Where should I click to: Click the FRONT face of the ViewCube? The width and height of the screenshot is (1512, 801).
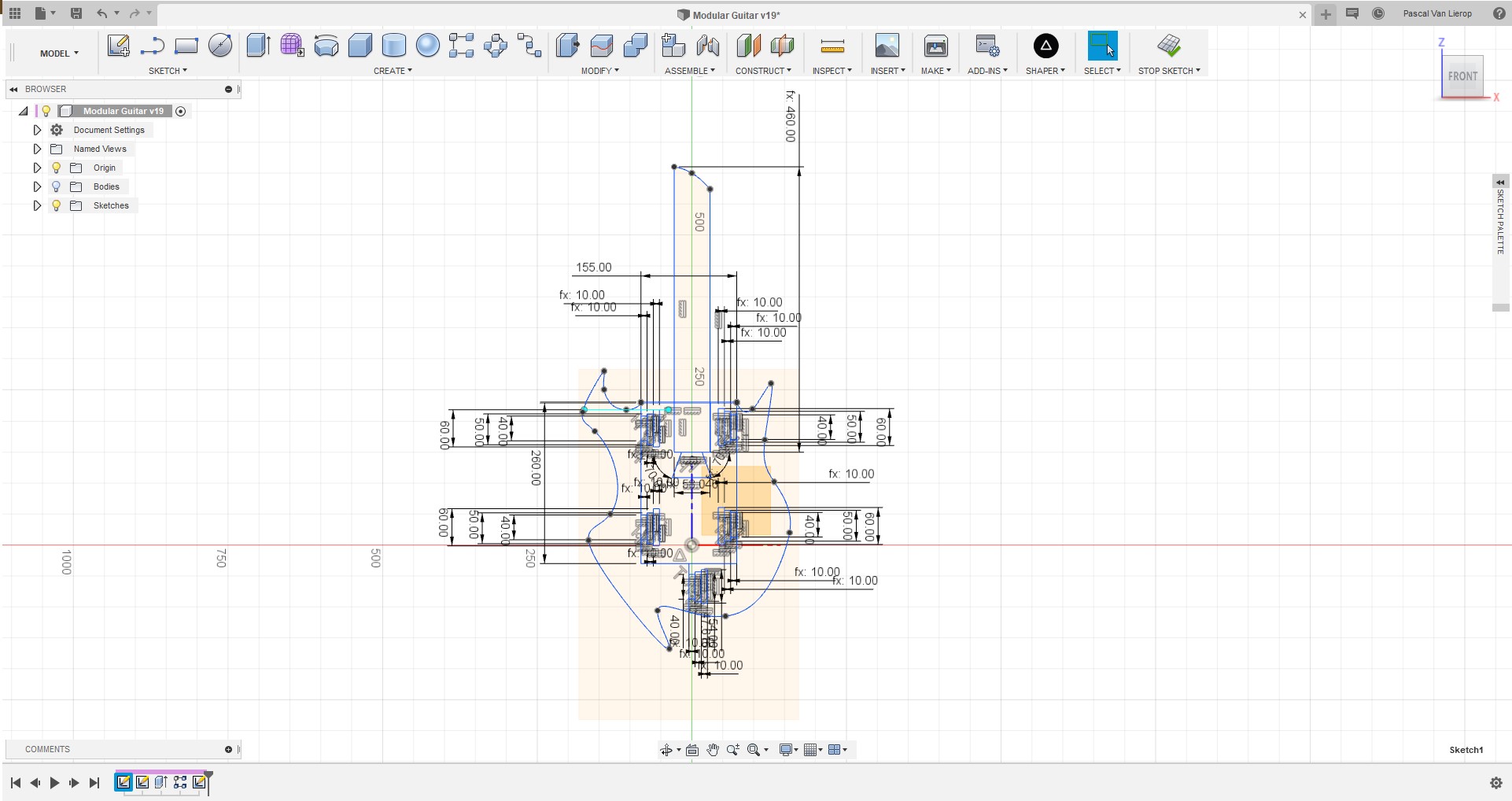click(x=1462, y=76)
